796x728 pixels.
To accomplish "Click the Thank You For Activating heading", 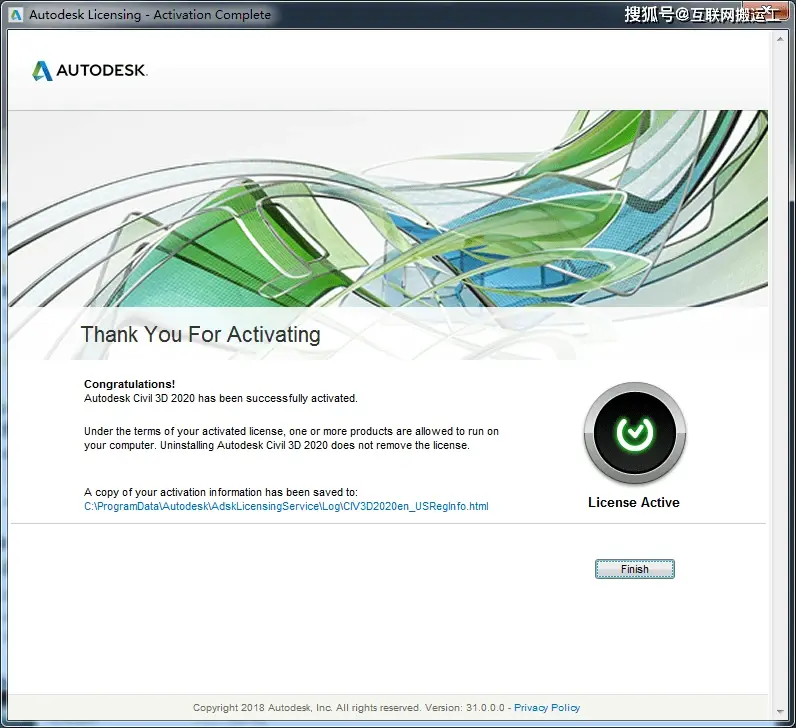I will [201, 334].
